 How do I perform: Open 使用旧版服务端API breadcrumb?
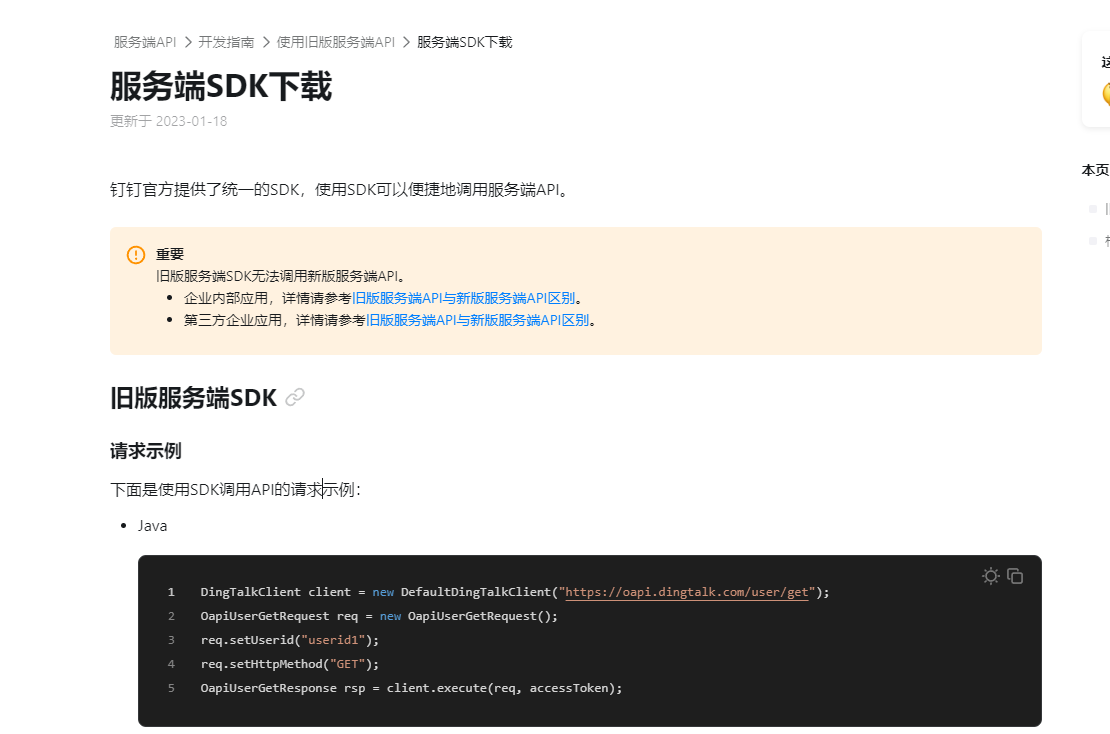[336, 42]
